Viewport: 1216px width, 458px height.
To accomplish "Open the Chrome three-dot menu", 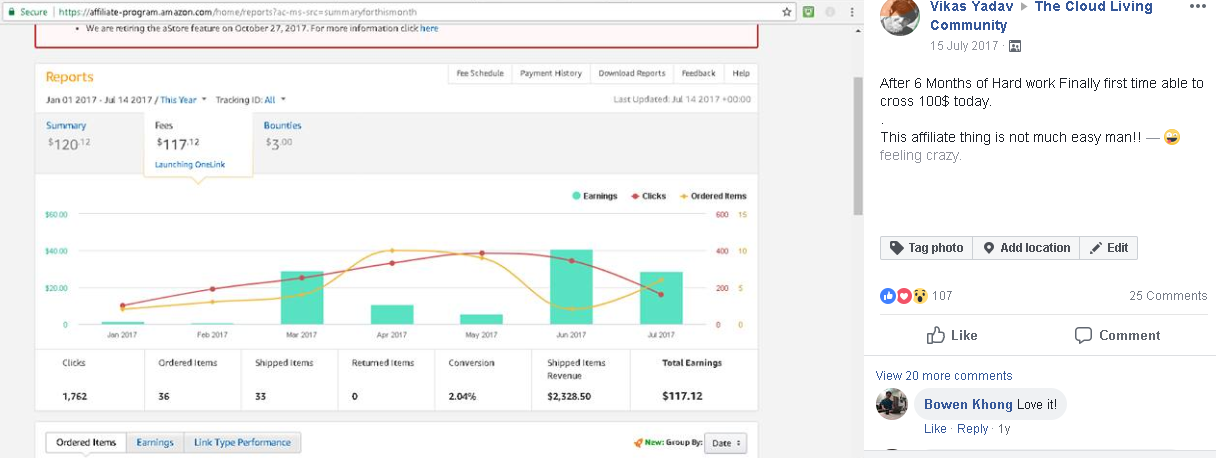I will [x=850, y=12].
